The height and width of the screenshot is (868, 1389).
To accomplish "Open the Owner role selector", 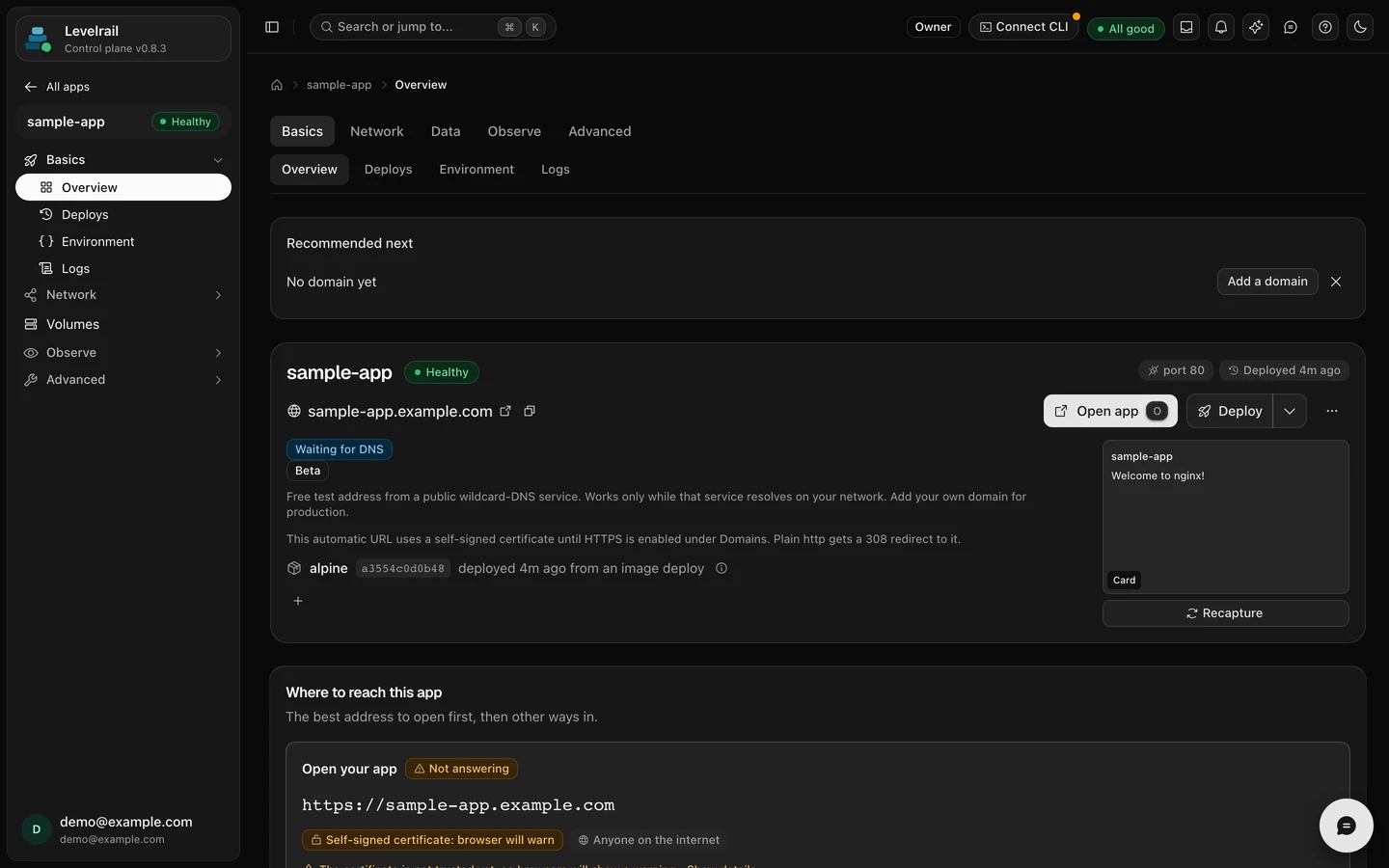I will 933,27.
